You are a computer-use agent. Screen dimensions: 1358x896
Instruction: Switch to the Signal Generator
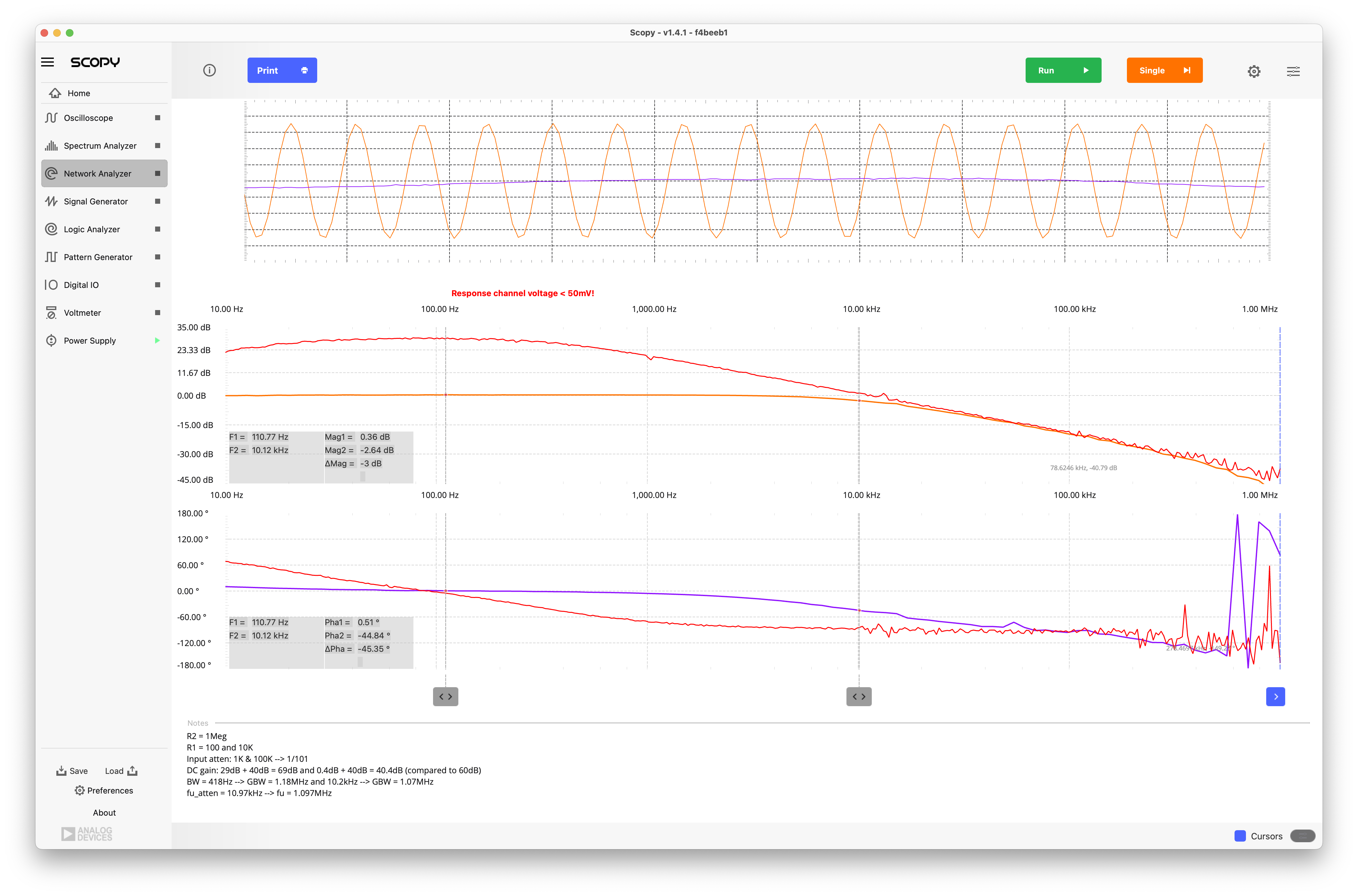(104, 201)
